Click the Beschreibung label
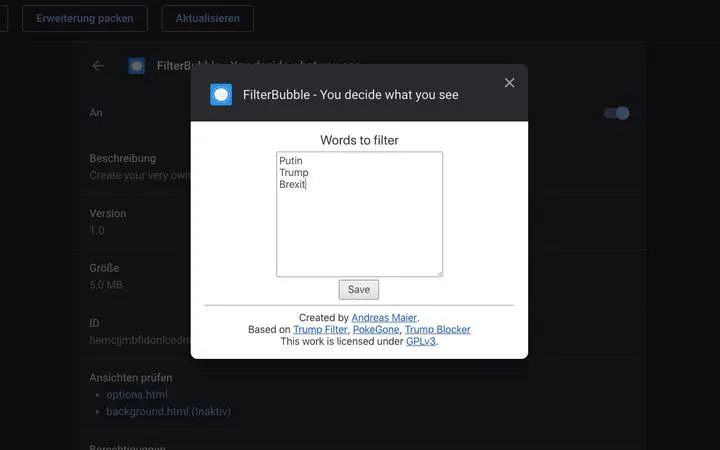This screenshot has height=450, width=720. [123, 158]
